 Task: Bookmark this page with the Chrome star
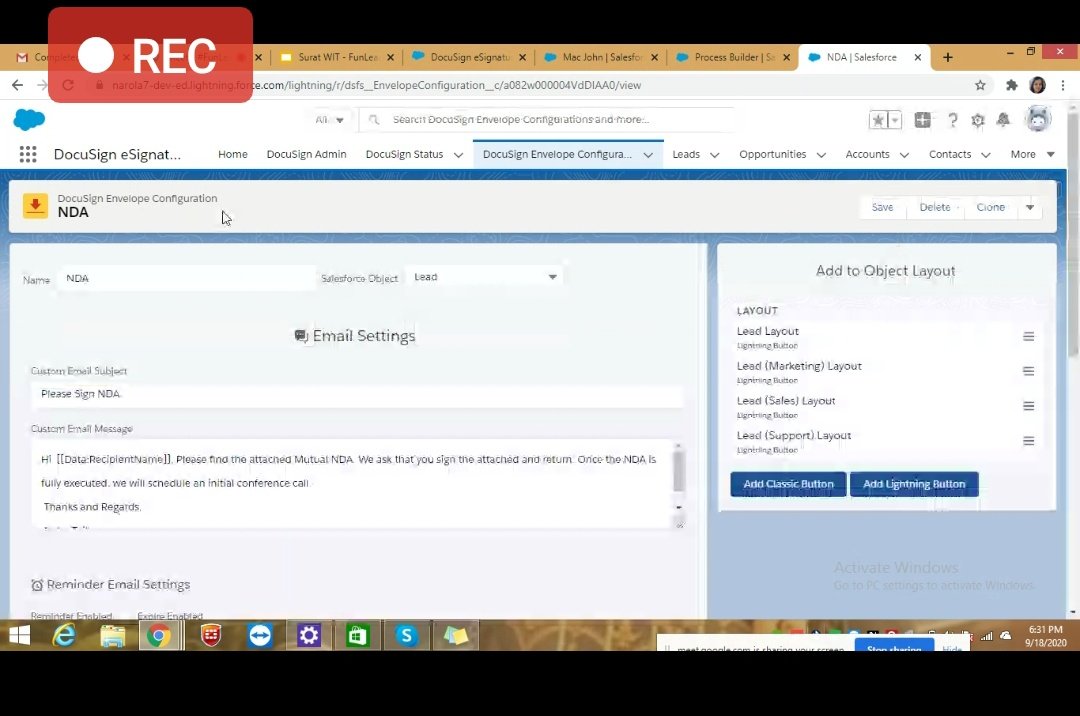click(980, 85)
